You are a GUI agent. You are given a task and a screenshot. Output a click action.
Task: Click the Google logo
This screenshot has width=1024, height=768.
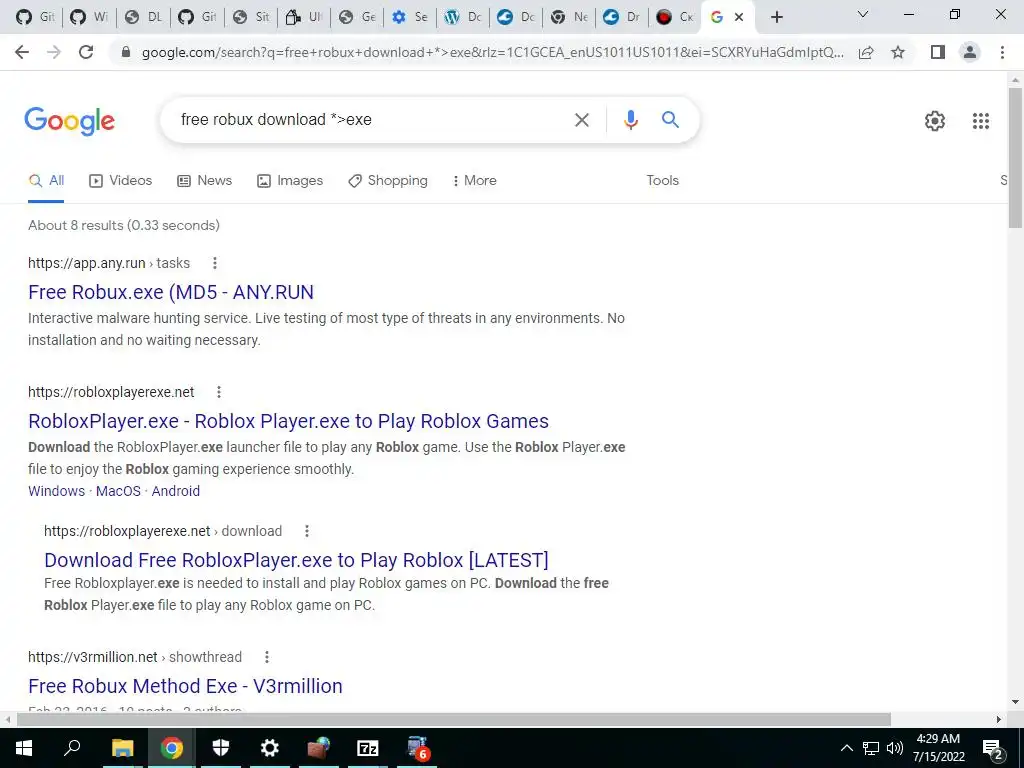coord(70,121)
